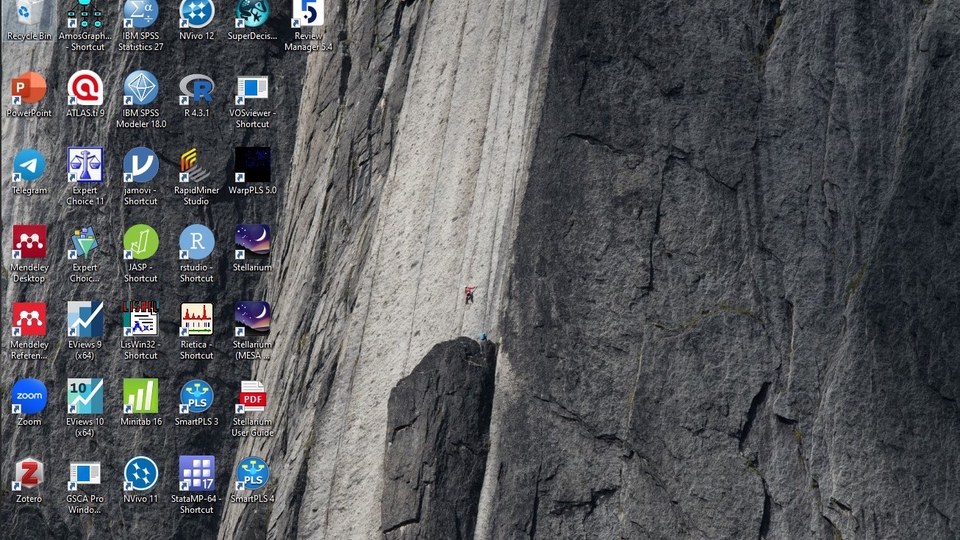
Task: Select the Zotero icon
Action: 29,481
